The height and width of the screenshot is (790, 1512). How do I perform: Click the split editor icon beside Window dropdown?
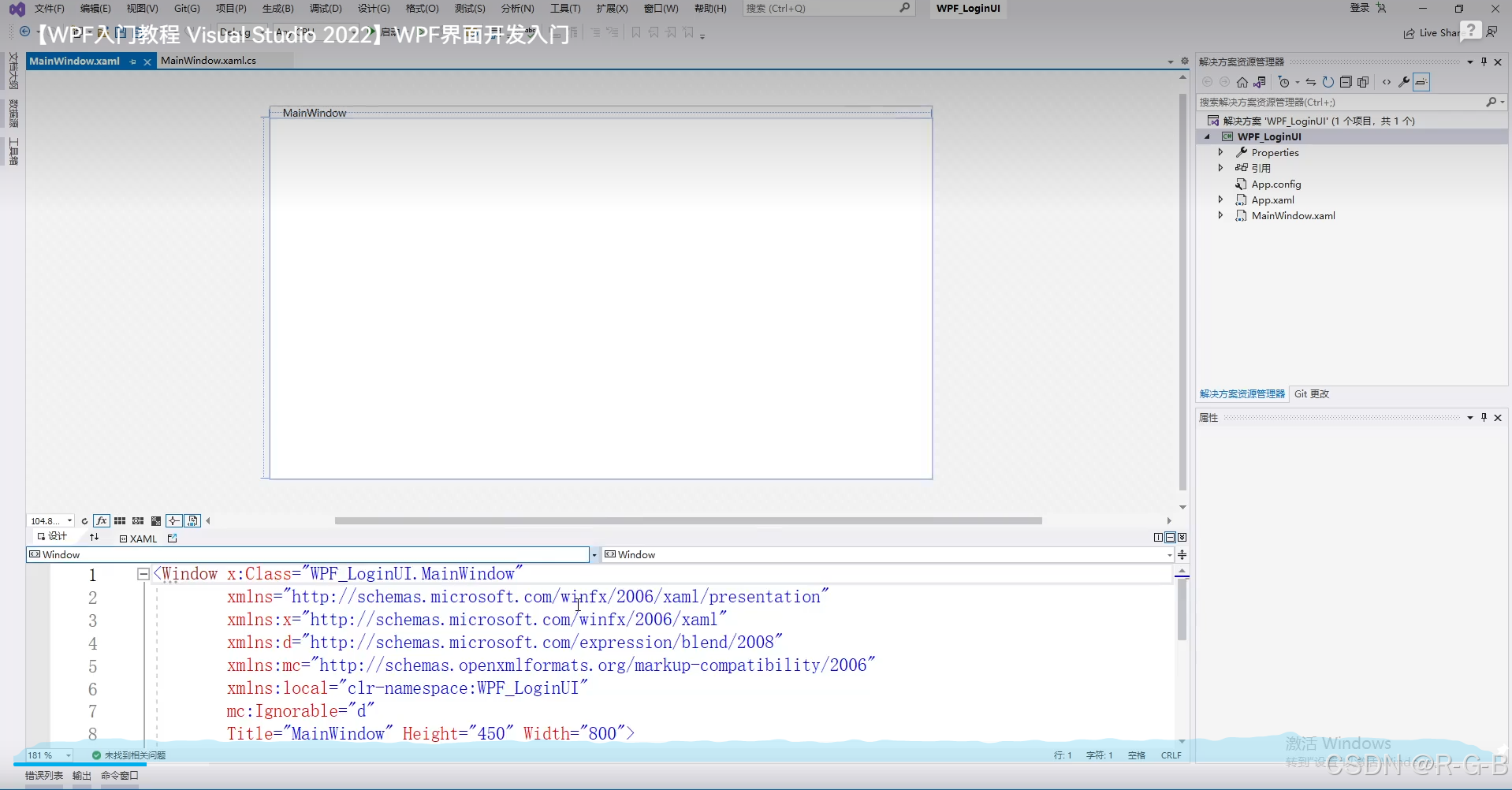(x=1182, y=555)
